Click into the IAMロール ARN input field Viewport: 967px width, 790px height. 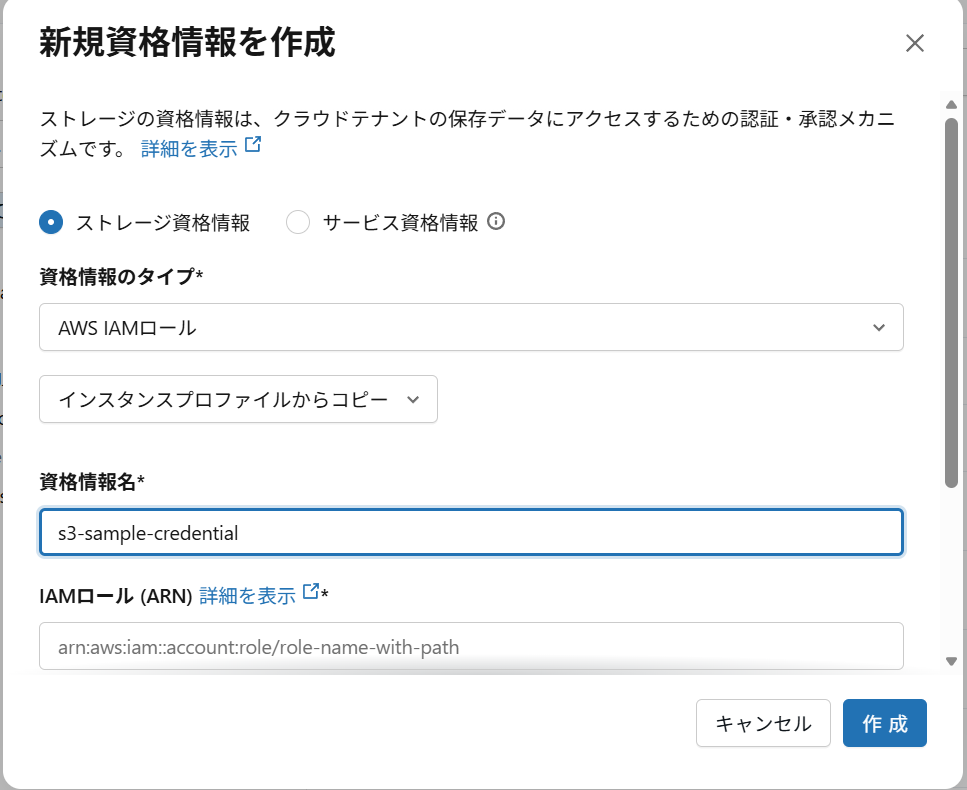[471, 646]
